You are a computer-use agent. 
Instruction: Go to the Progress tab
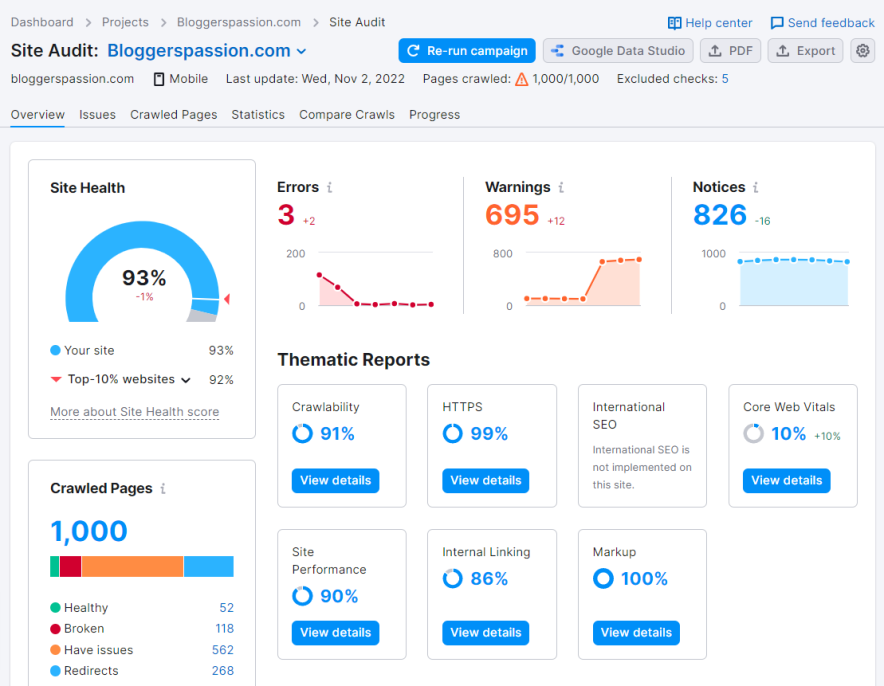(435, 114)
